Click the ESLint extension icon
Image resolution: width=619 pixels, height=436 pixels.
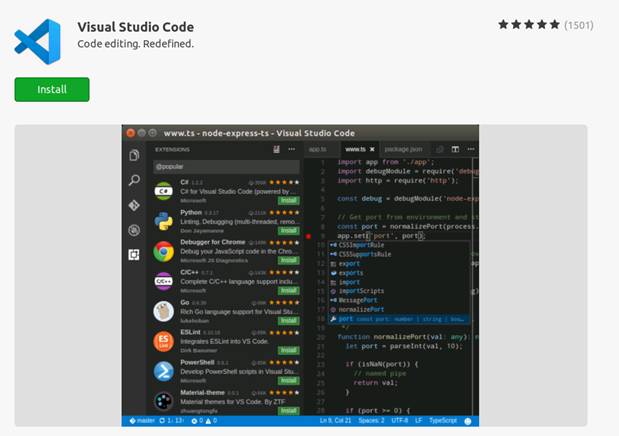[x=163, y=341]
